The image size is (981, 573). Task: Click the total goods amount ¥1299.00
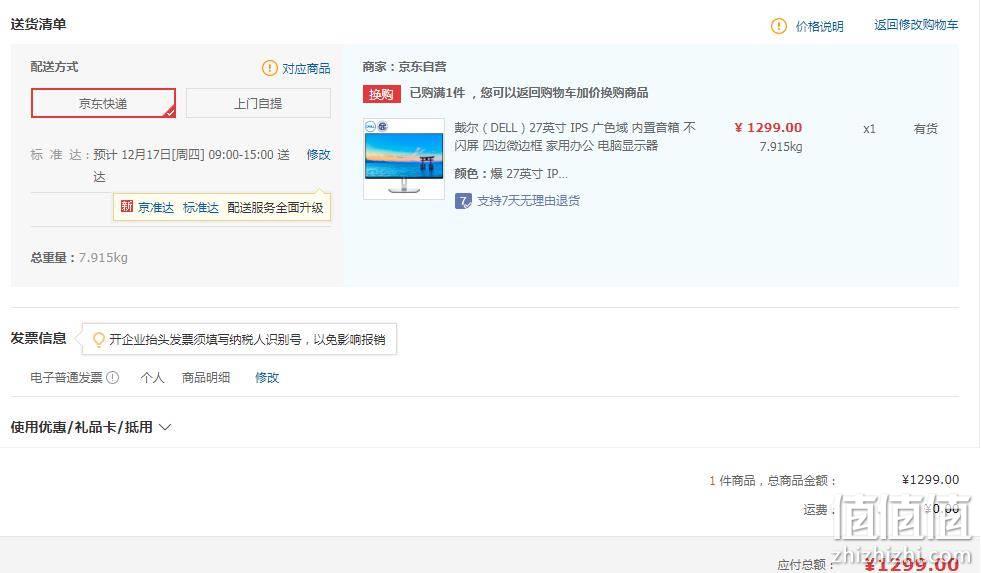[x=930, y=480]
